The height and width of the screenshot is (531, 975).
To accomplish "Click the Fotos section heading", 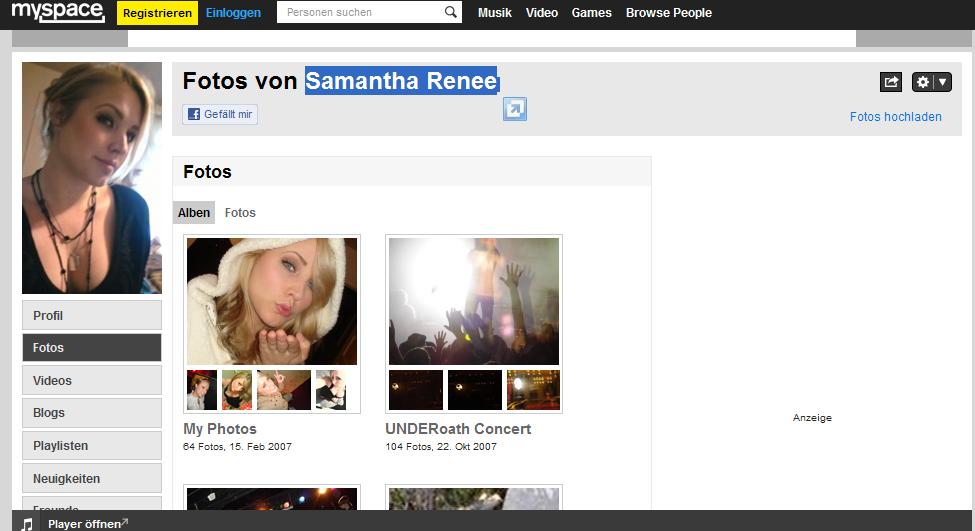I will tap(207, 172).
